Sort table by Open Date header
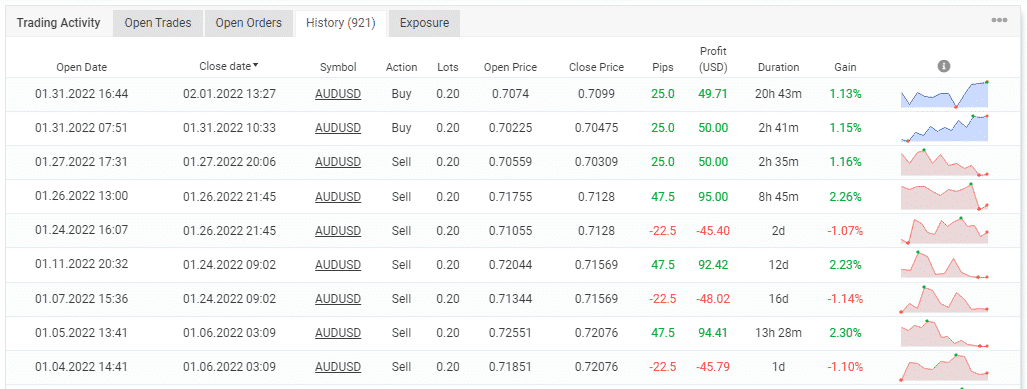The width and height of the screenshot is (1027, 389). point(81,67)
